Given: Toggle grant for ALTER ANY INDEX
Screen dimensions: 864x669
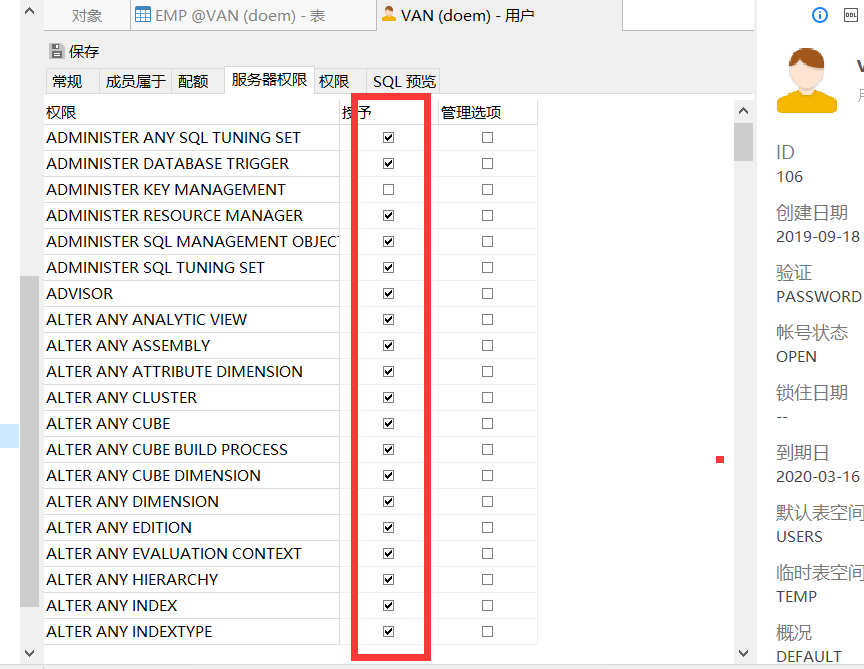Looking at the screenshot, I should [x=388, y=606].
